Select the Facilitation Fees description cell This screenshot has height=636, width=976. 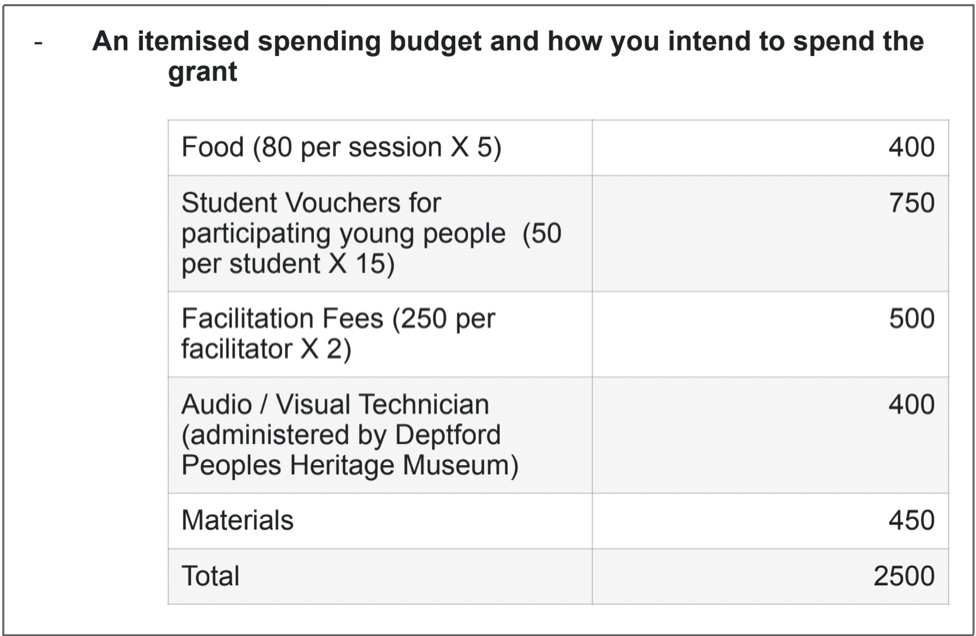tap(380, 334)
